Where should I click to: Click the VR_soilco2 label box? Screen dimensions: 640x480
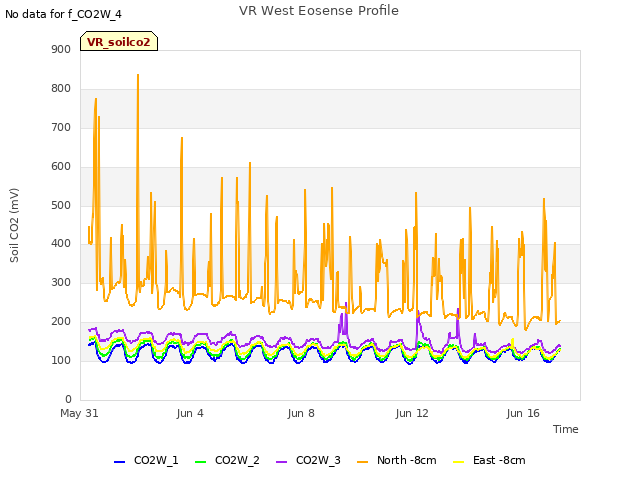tap(119, 41)
